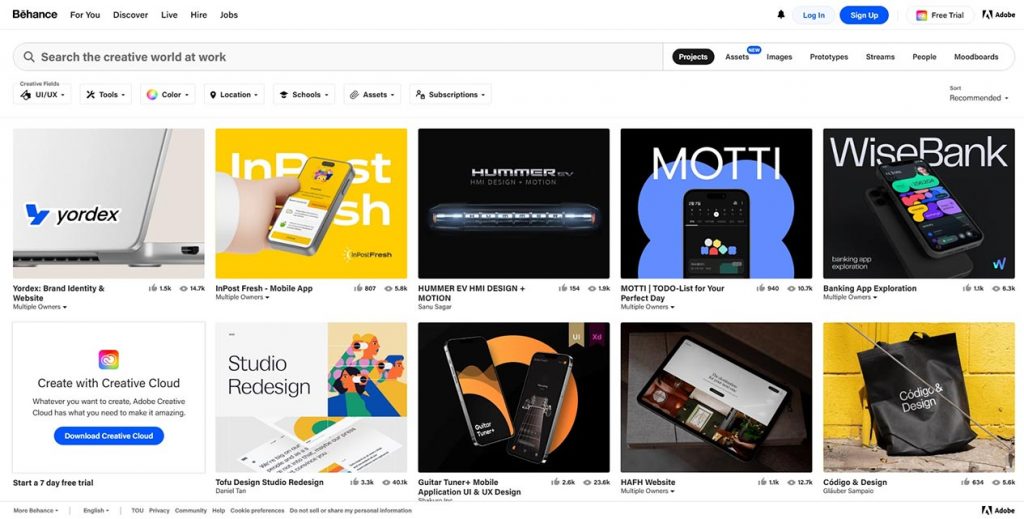This screenshot has height=519, width=1024.
Task: Click views eye icon on MOTTI project
Action: point(791,288)
